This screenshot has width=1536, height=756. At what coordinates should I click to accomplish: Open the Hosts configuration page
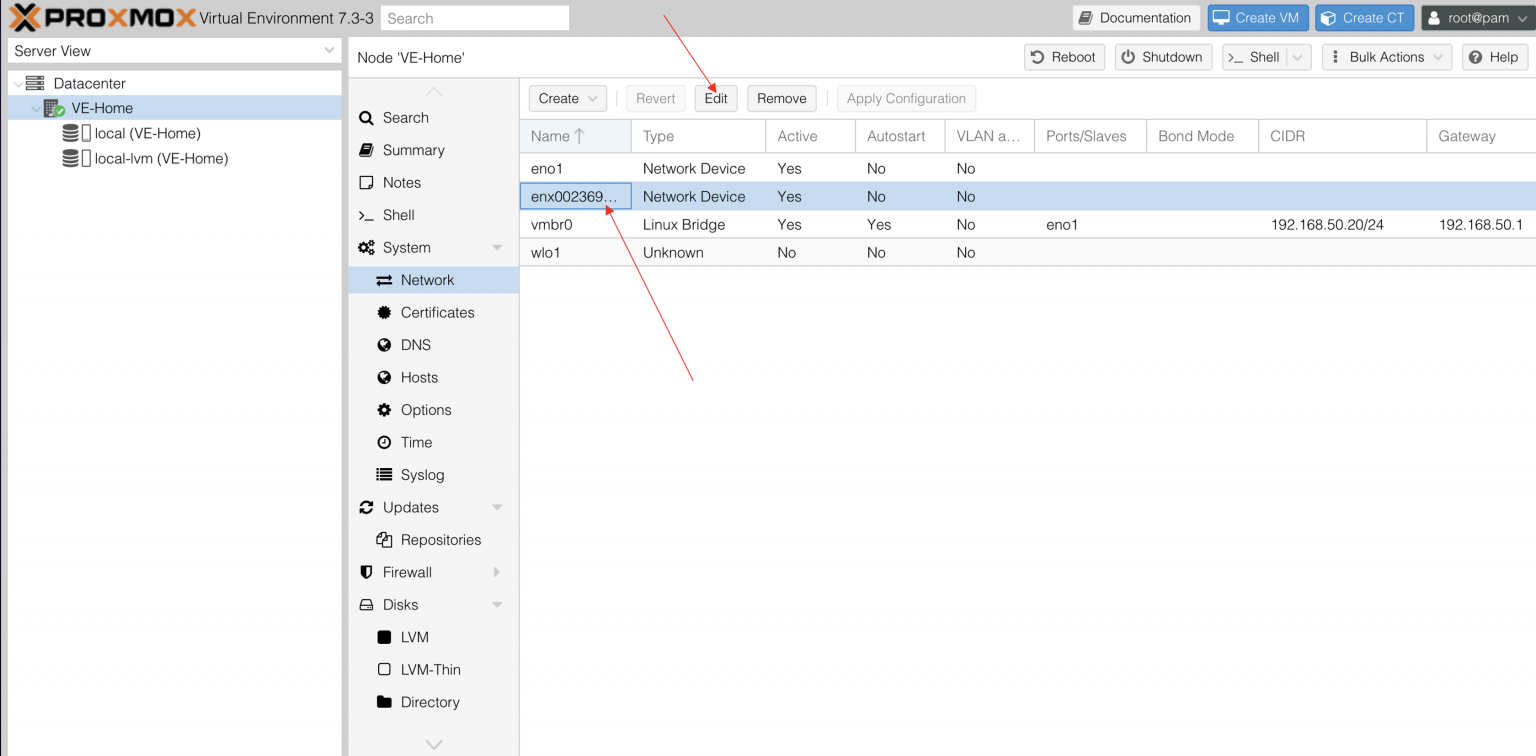pos(418,377)
